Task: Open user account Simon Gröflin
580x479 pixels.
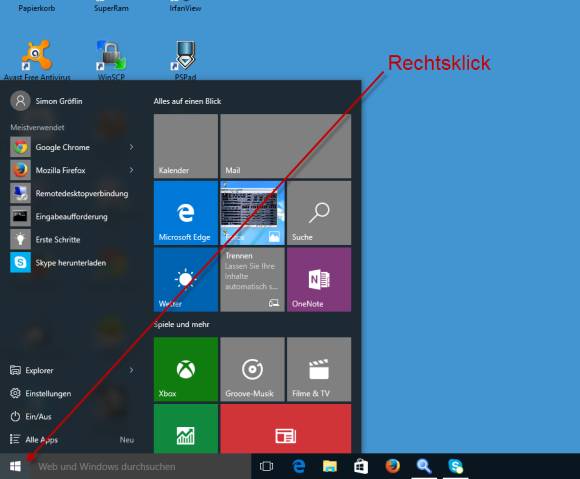Action: 46,101
